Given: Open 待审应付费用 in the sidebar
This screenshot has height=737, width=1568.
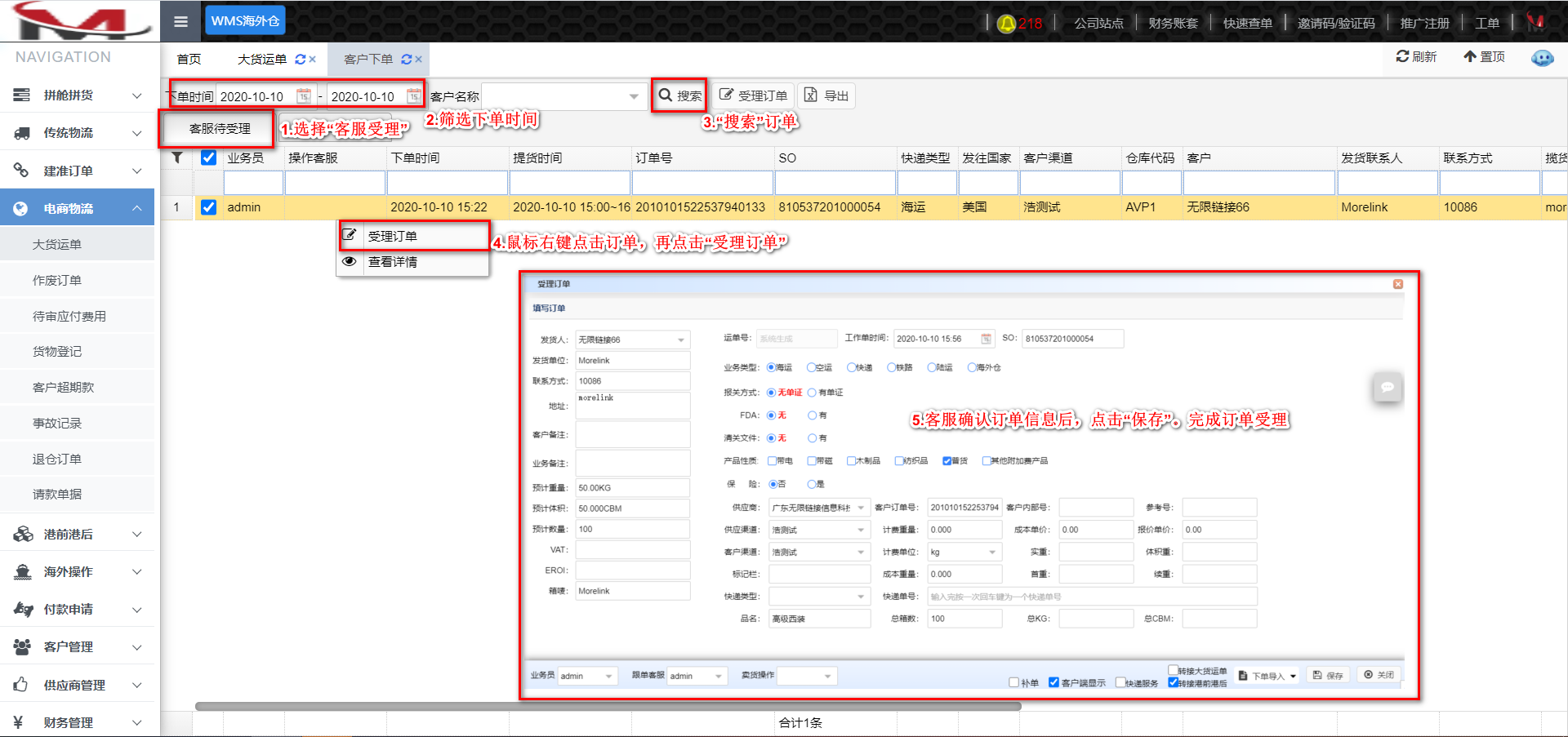Looking at the screenshot, I should (78, 316).
